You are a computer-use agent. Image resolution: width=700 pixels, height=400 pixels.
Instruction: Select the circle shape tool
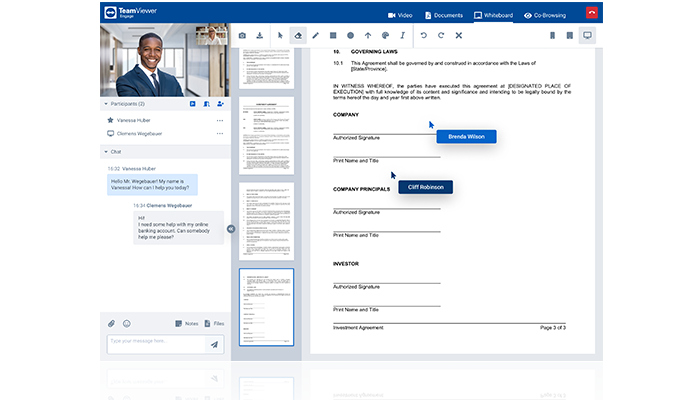pyautogui.click(x=350, y=35)
